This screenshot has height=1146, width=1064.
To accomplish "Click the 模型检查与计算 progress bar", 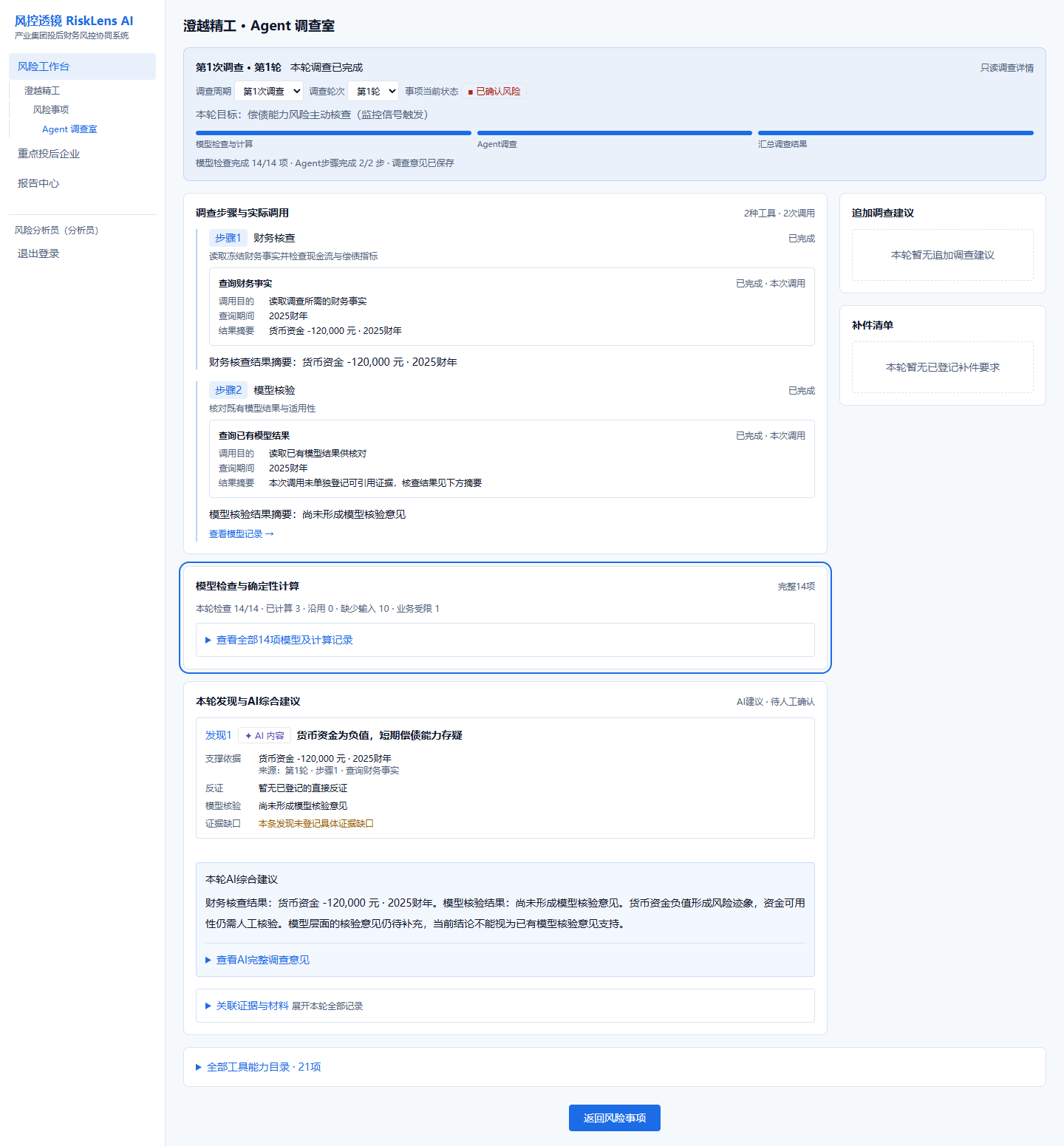I will (333, 133).
